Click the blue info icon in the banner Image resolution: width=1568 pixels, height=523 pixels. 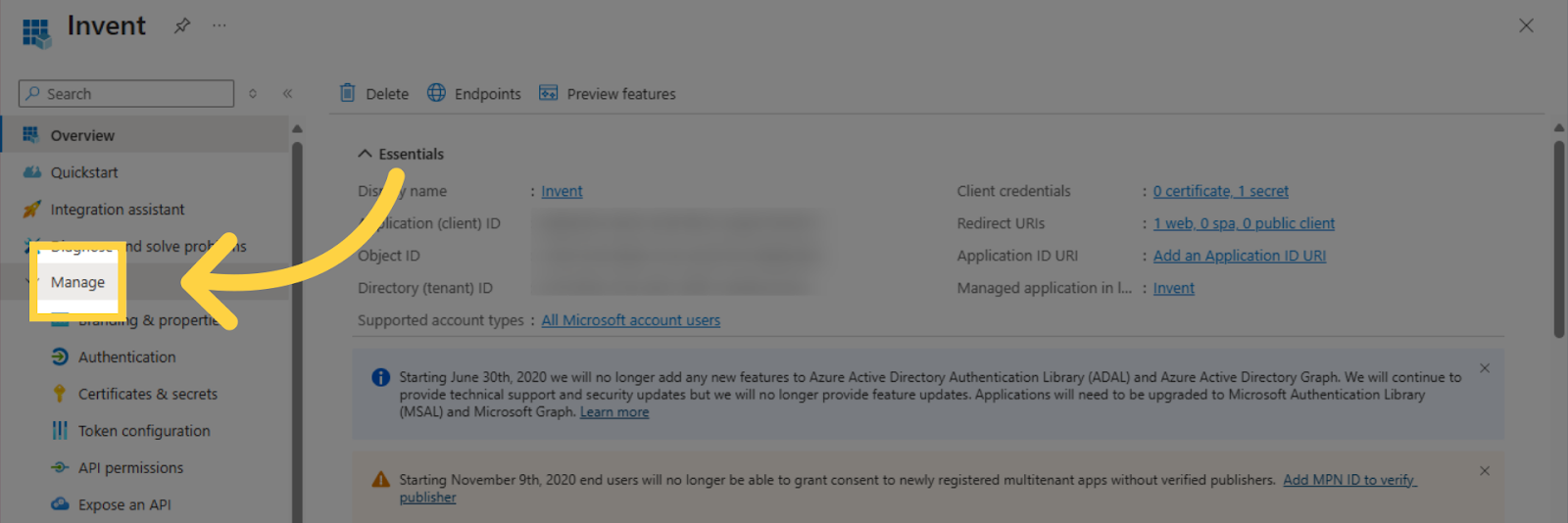coord(381,377)
